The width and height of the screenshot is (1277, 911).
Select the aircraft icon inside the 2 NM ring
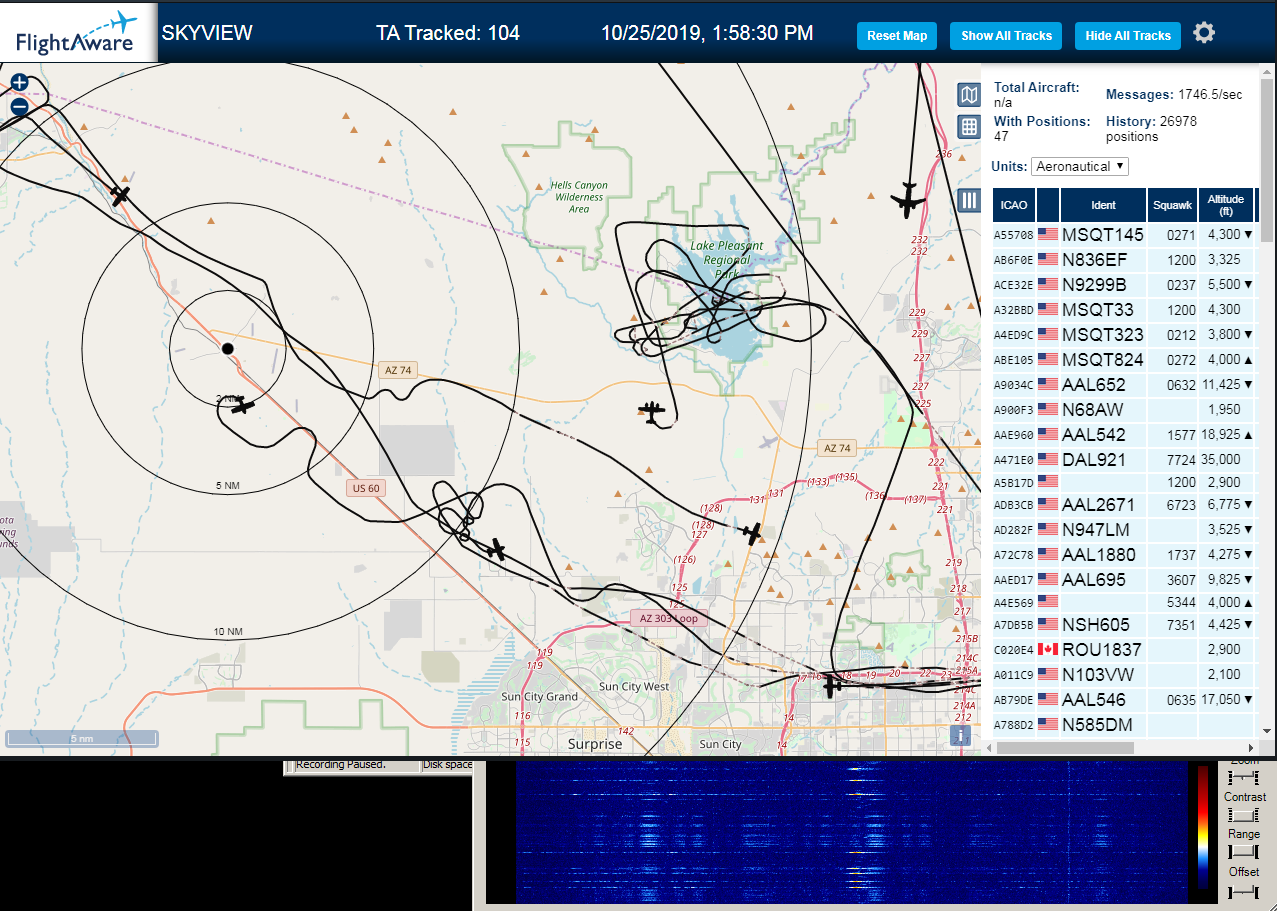[241, 405]
